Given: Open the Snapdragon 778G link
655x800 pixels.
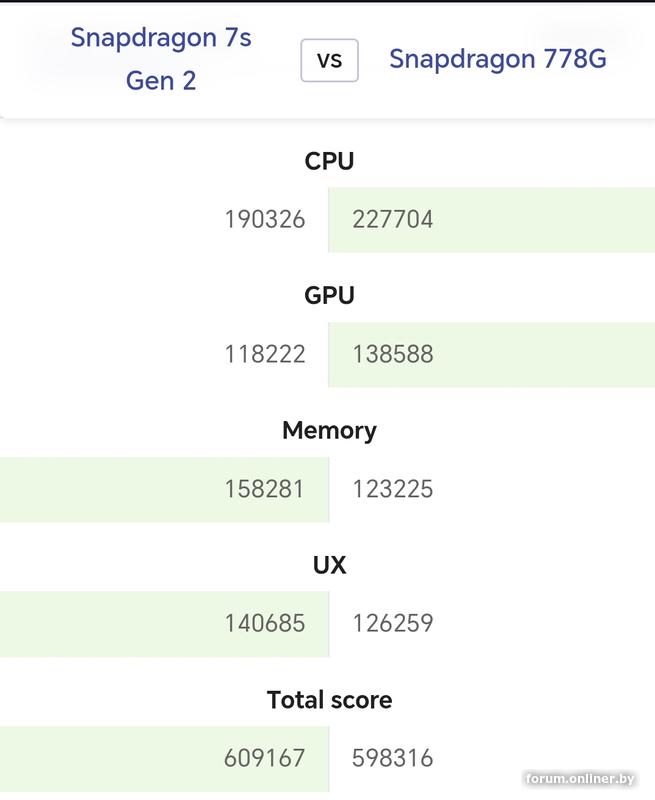Looking at the screenshot, I should pos(497,59).
